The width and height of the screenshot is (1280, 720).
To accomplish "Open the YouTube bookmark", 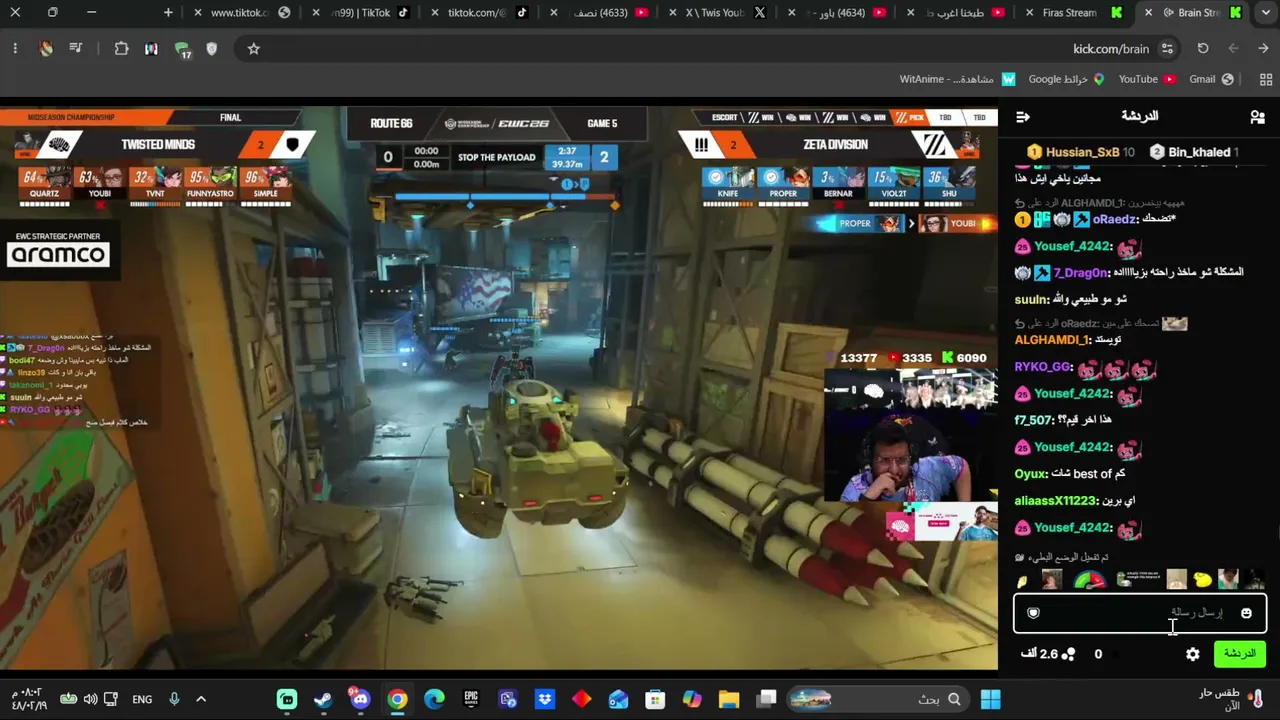I will pos(1147,79).
